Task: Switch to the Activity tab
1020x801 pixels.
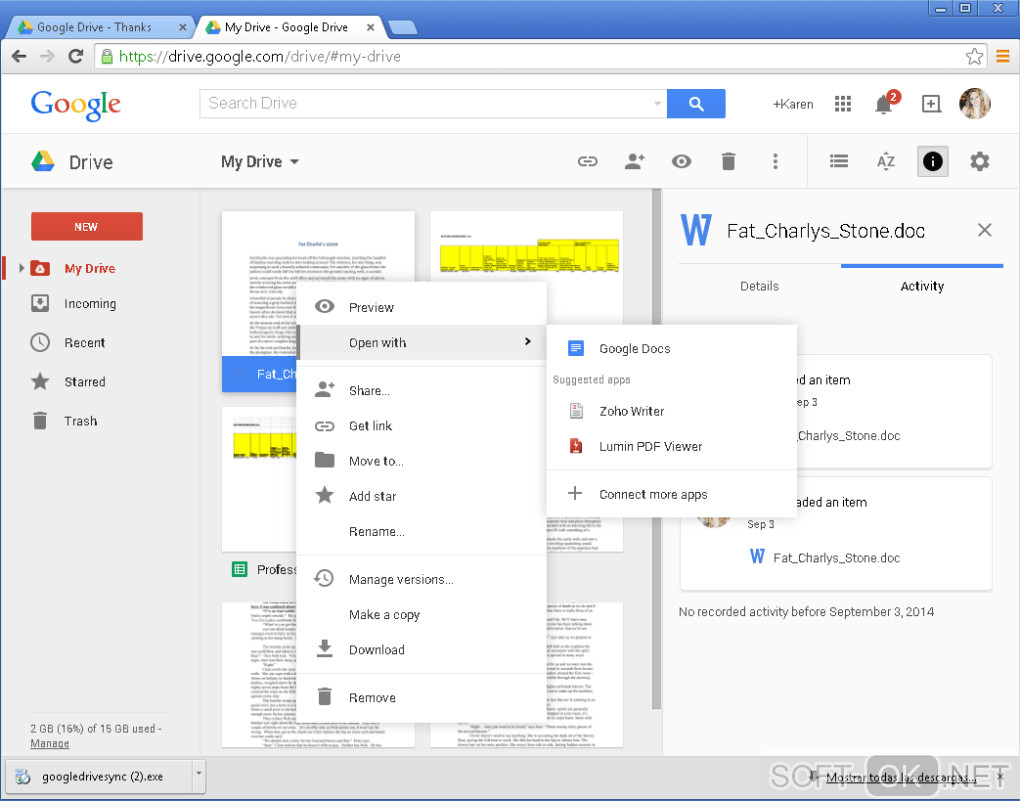Action: coord(922,286)
